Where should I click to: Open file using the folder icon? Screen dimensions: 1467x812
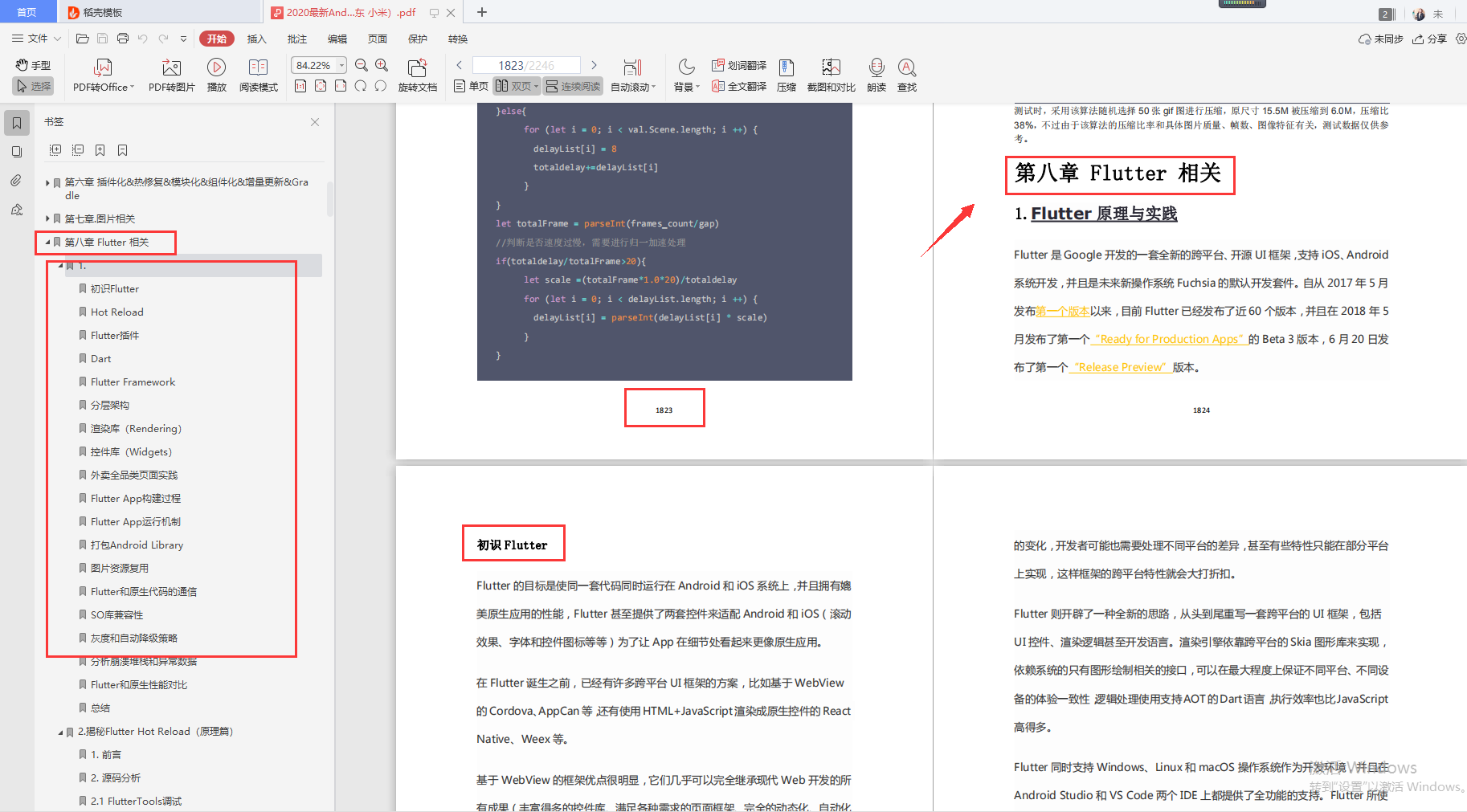(82, 39)
